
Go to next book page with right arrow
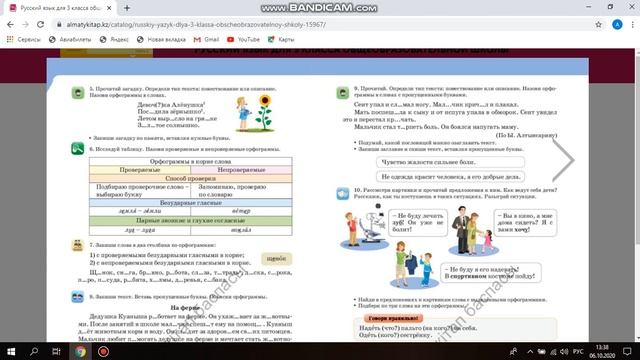click(563, 160)
